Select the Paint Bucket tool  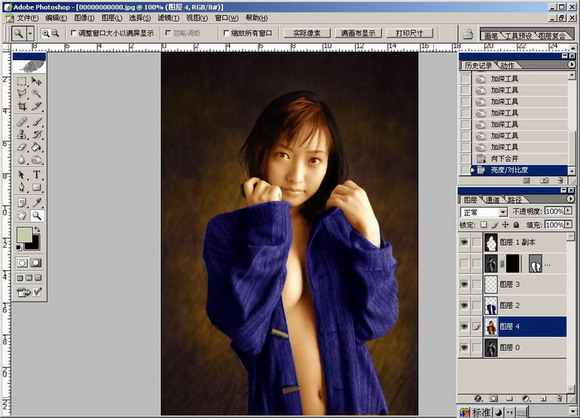36,147
